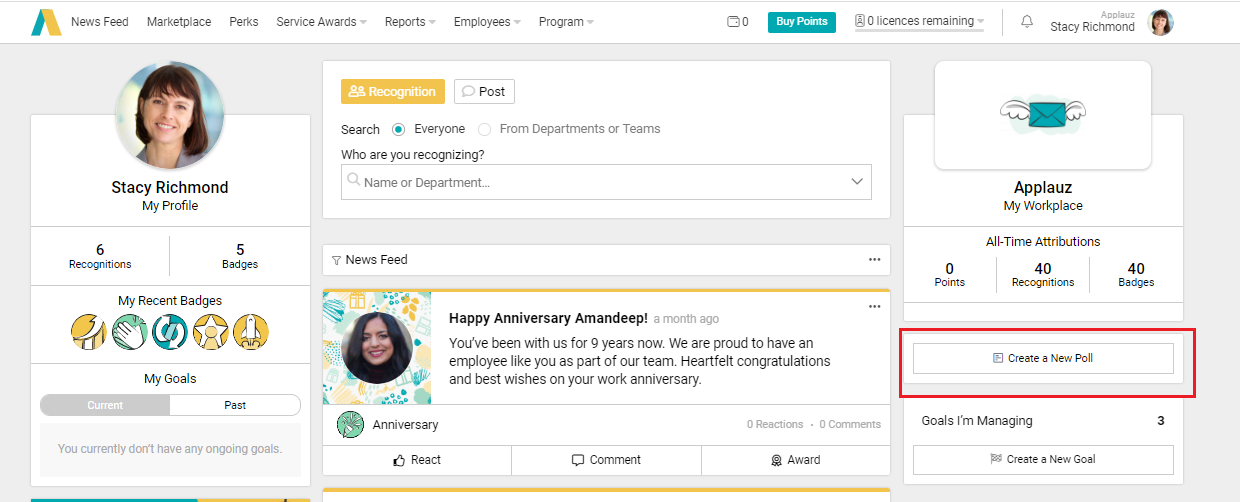Click the rocket badge icon

click(250, 332)
